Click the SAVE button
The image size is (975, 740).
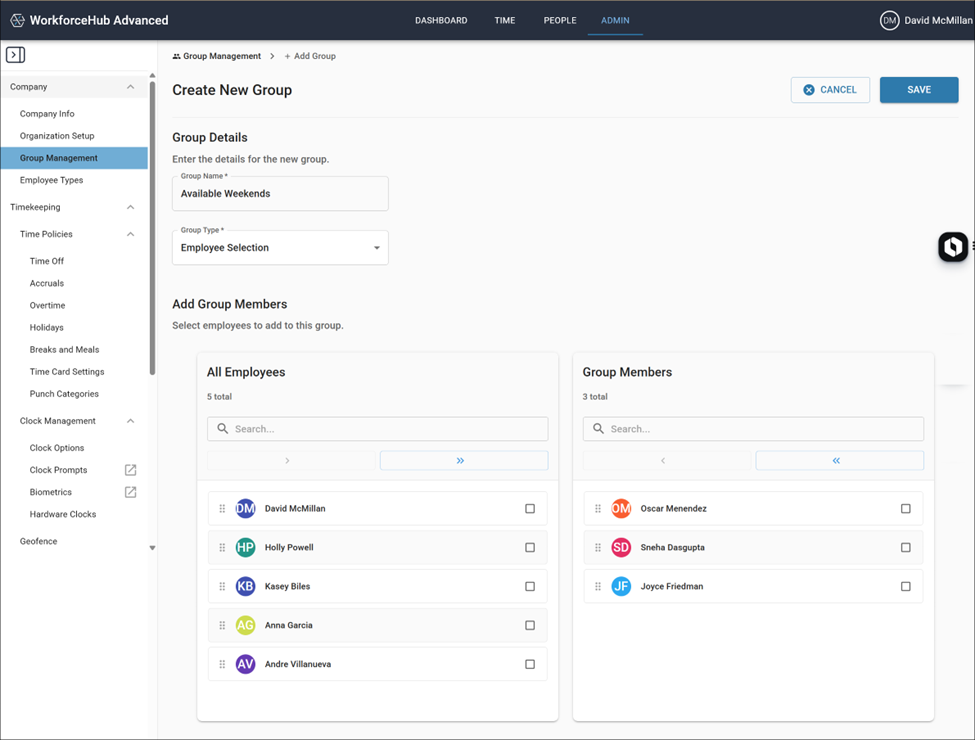tap(918, 90)
